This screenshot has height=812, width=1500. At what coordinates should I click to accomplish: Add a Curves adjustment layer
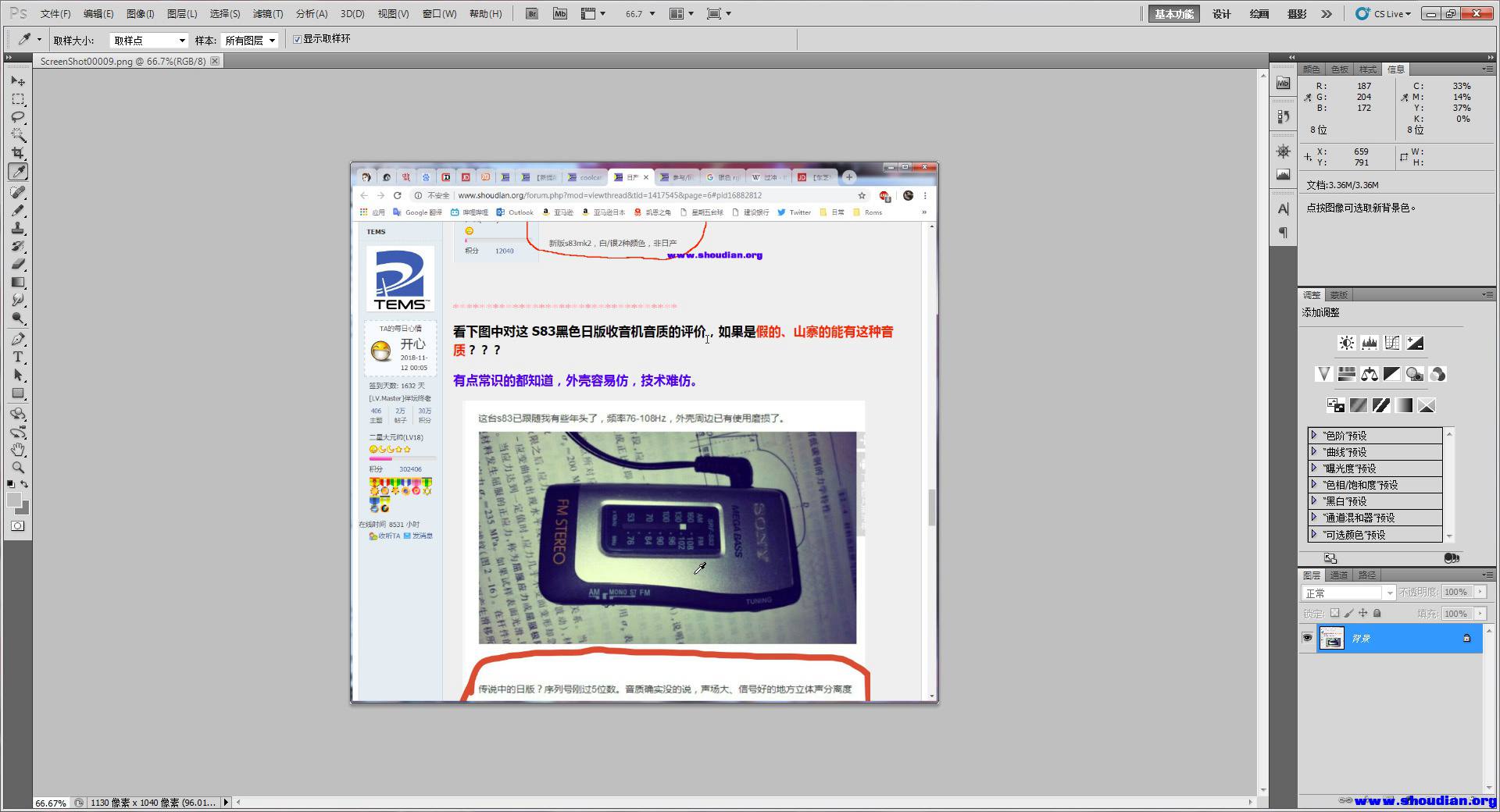tap(1392, 343)
